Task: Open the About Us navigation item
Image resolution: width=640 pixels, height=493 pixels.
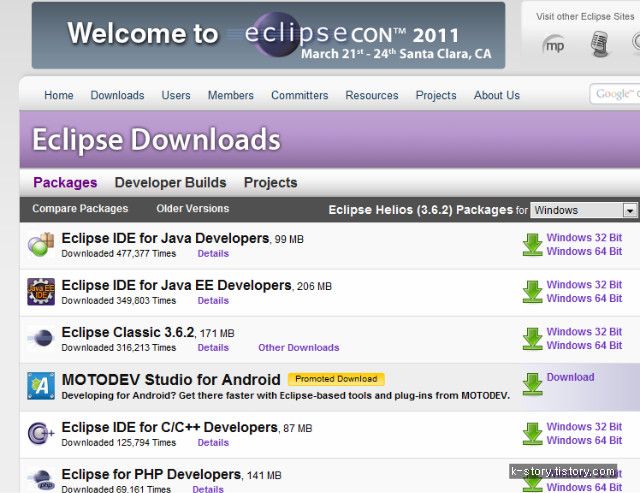Action: (x=497, y=95)
